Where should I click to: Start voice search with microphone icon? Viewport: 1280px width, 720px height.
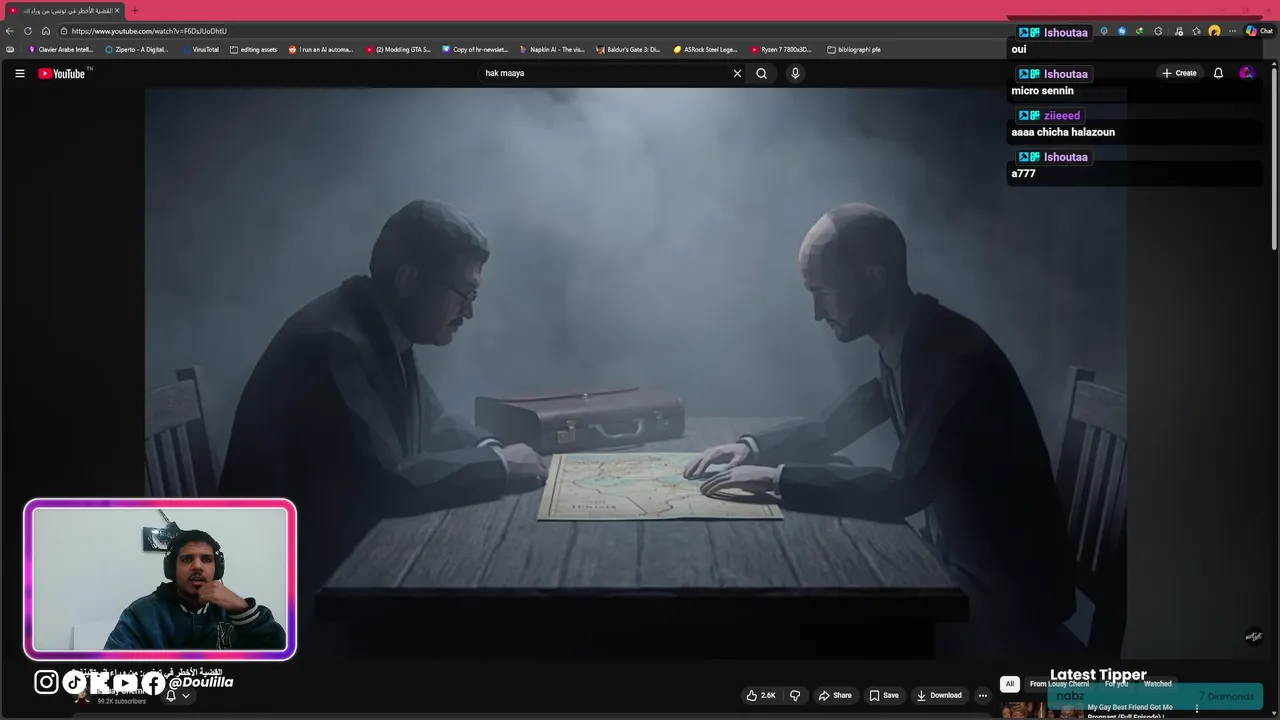click(x=795, y=73)
